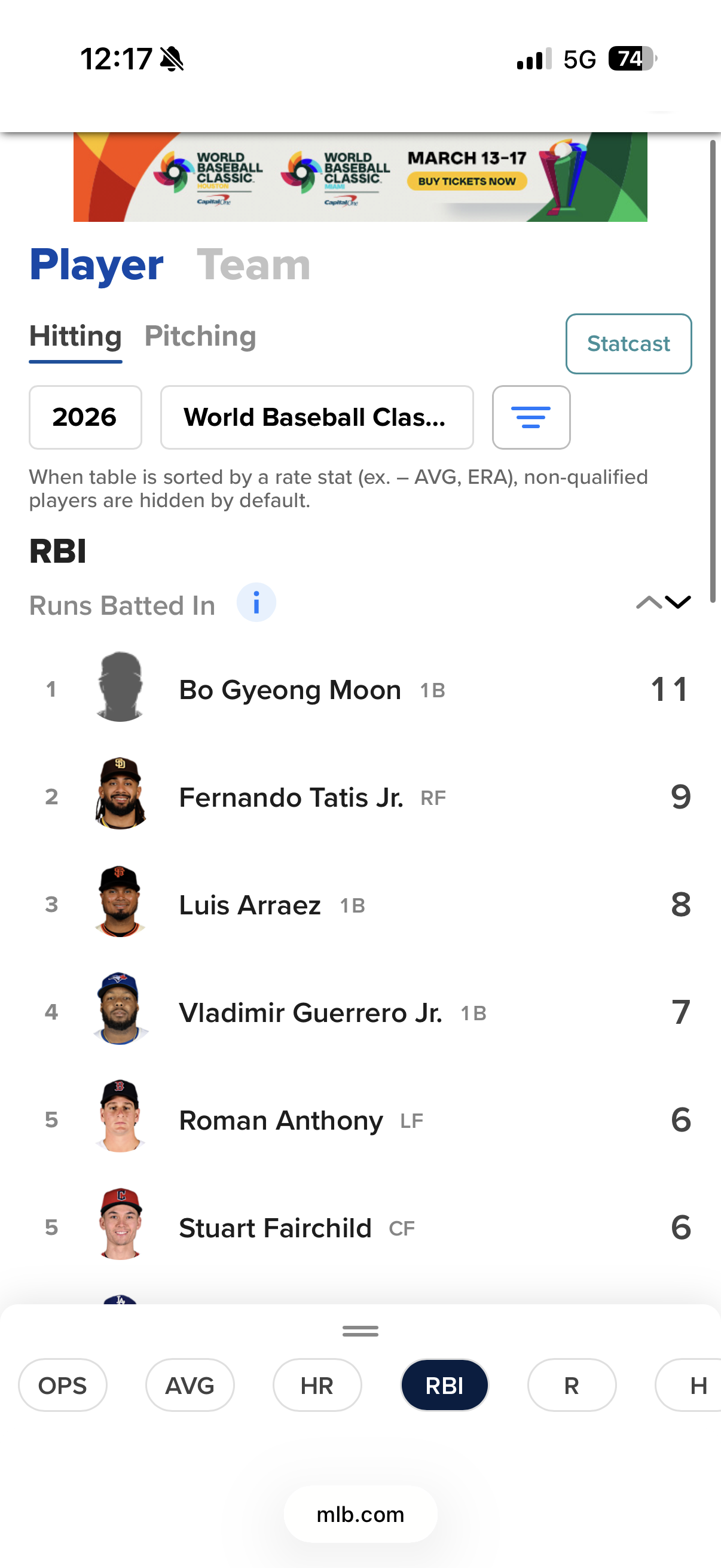Switch to the Pitching tab
Viewport: 721px width, 1568px height.
point(200,337)
